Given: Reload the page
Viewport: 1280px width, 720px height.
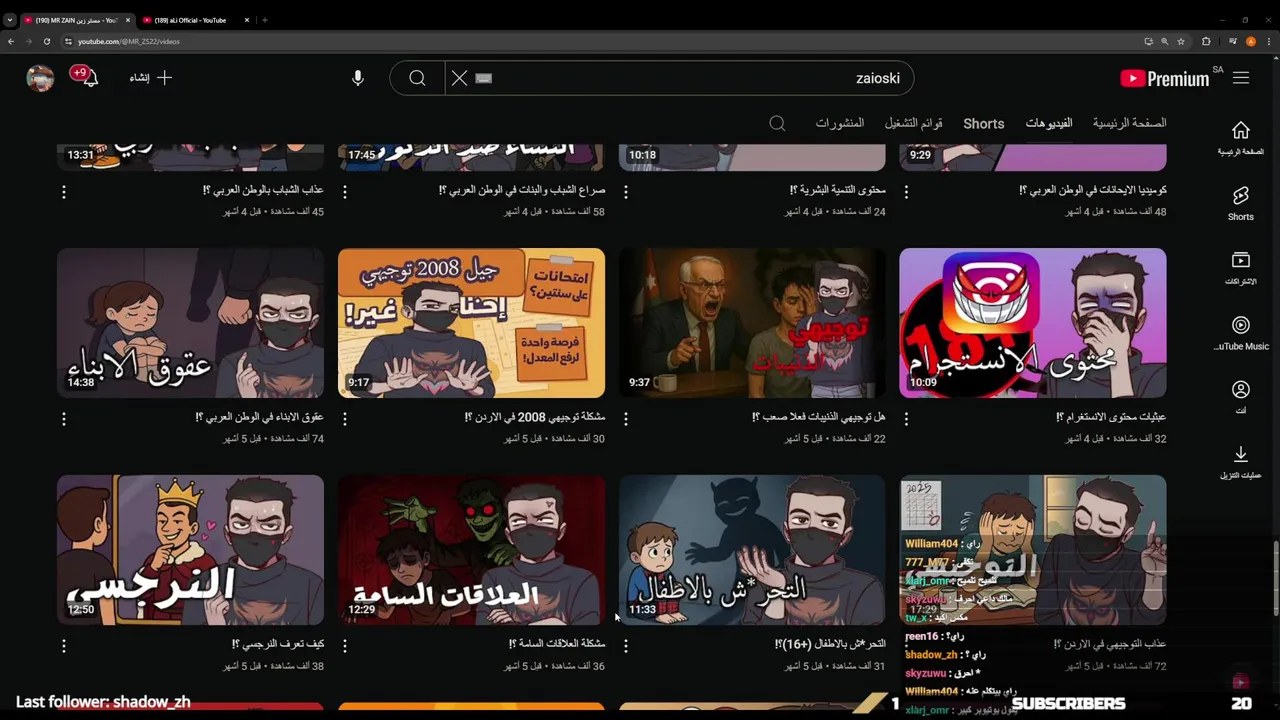Looking at the screenshot, I should (x=46, y=41).
